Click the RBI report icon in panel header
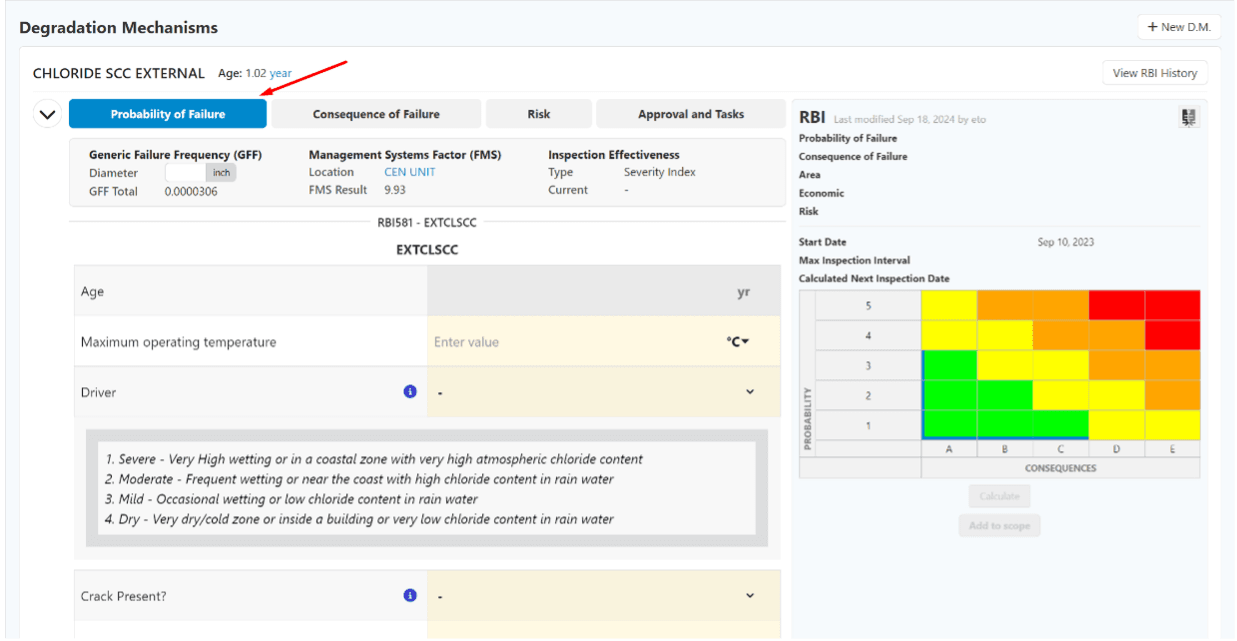The image size is (1237, 641). [1188, 118]
